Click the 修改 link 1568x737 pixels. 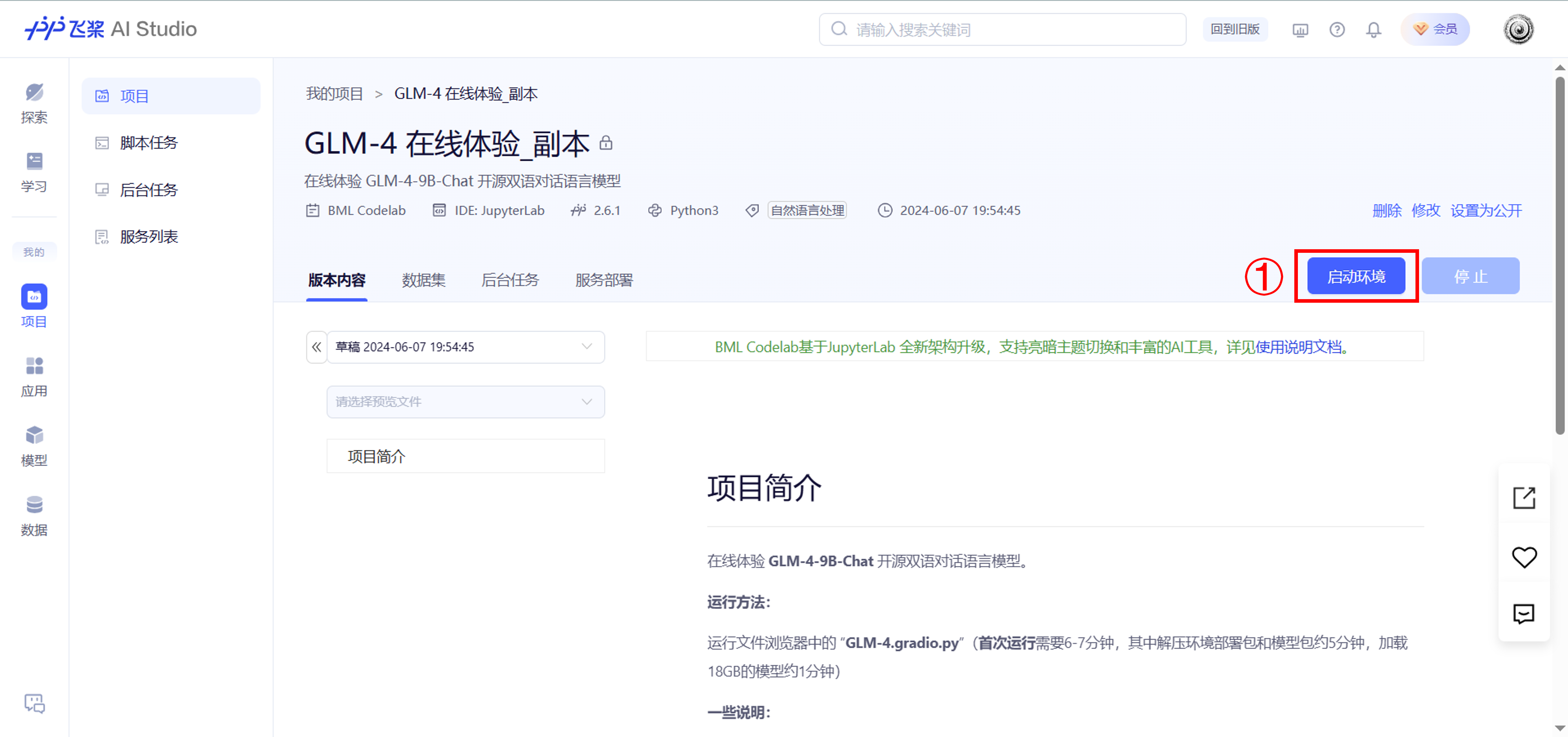click(1425, 211)
